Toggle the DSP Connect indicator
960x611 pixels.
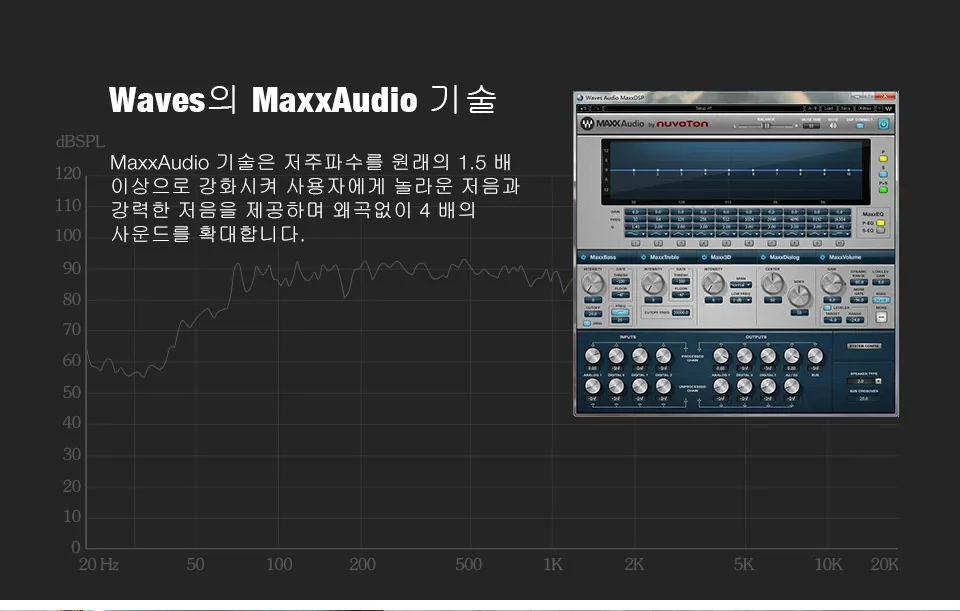pos(860,126)
